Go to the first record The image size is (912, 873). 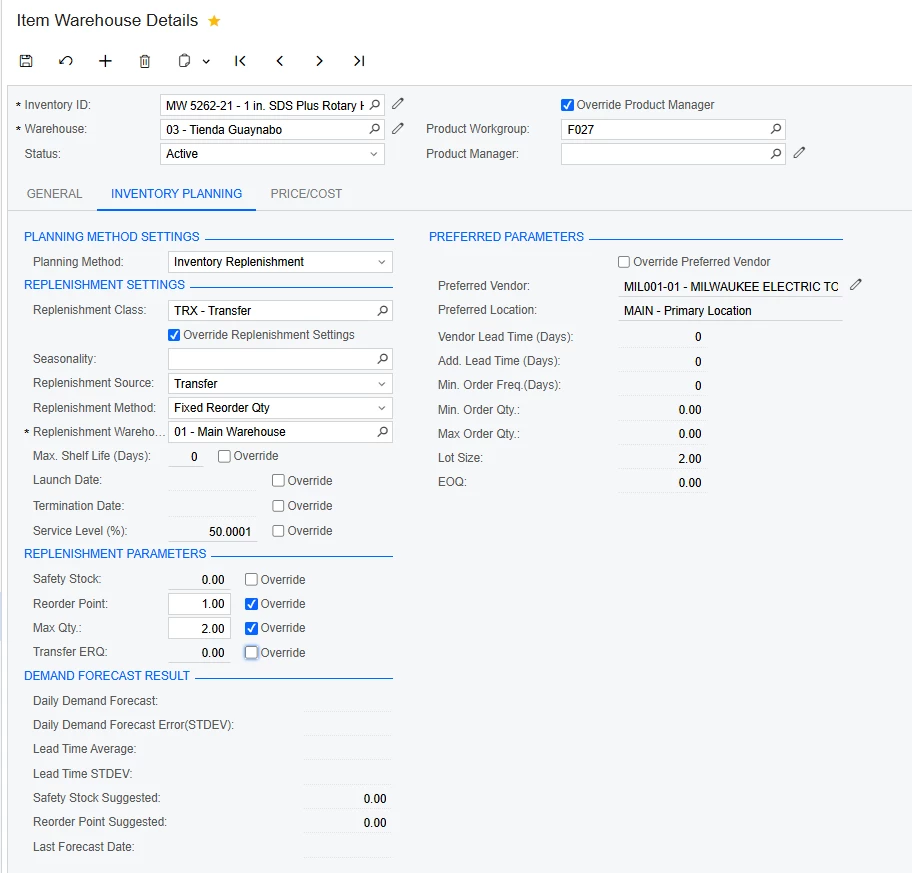click(240, 61)
